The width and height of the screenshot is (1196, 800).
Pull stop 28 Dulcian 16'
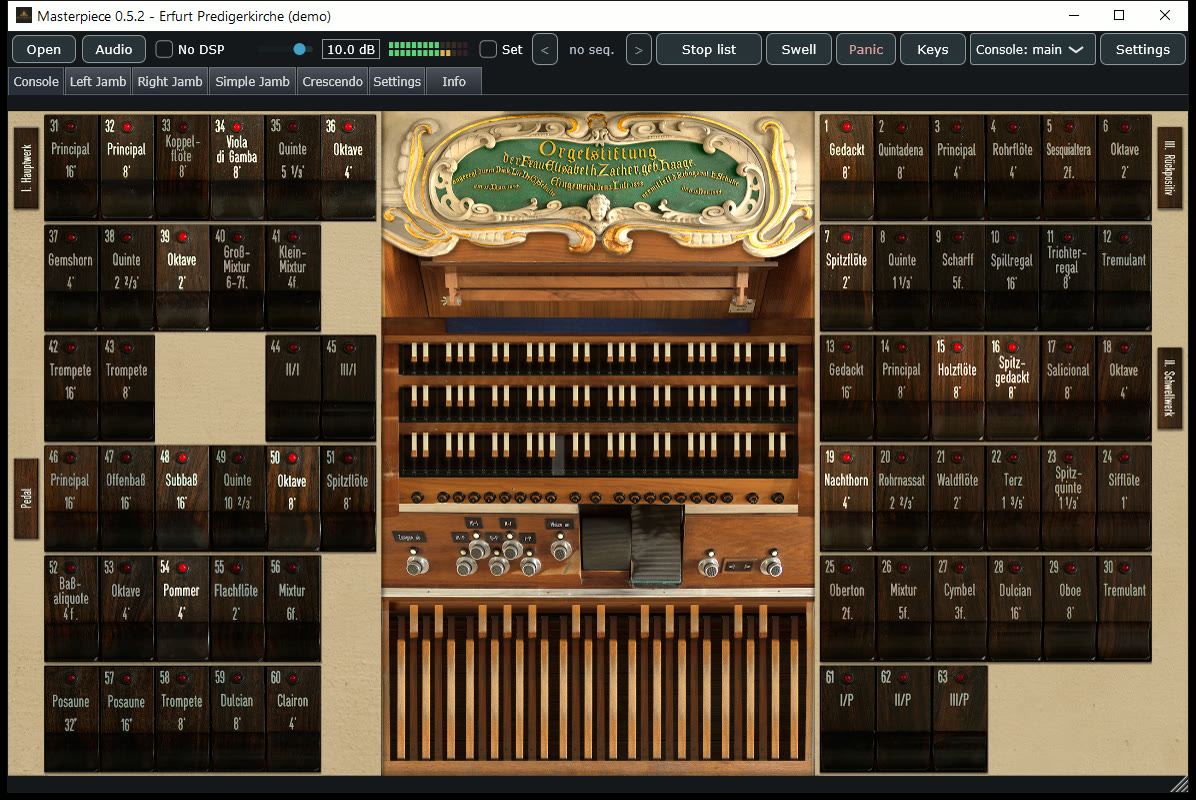(x=1012, y=608)
